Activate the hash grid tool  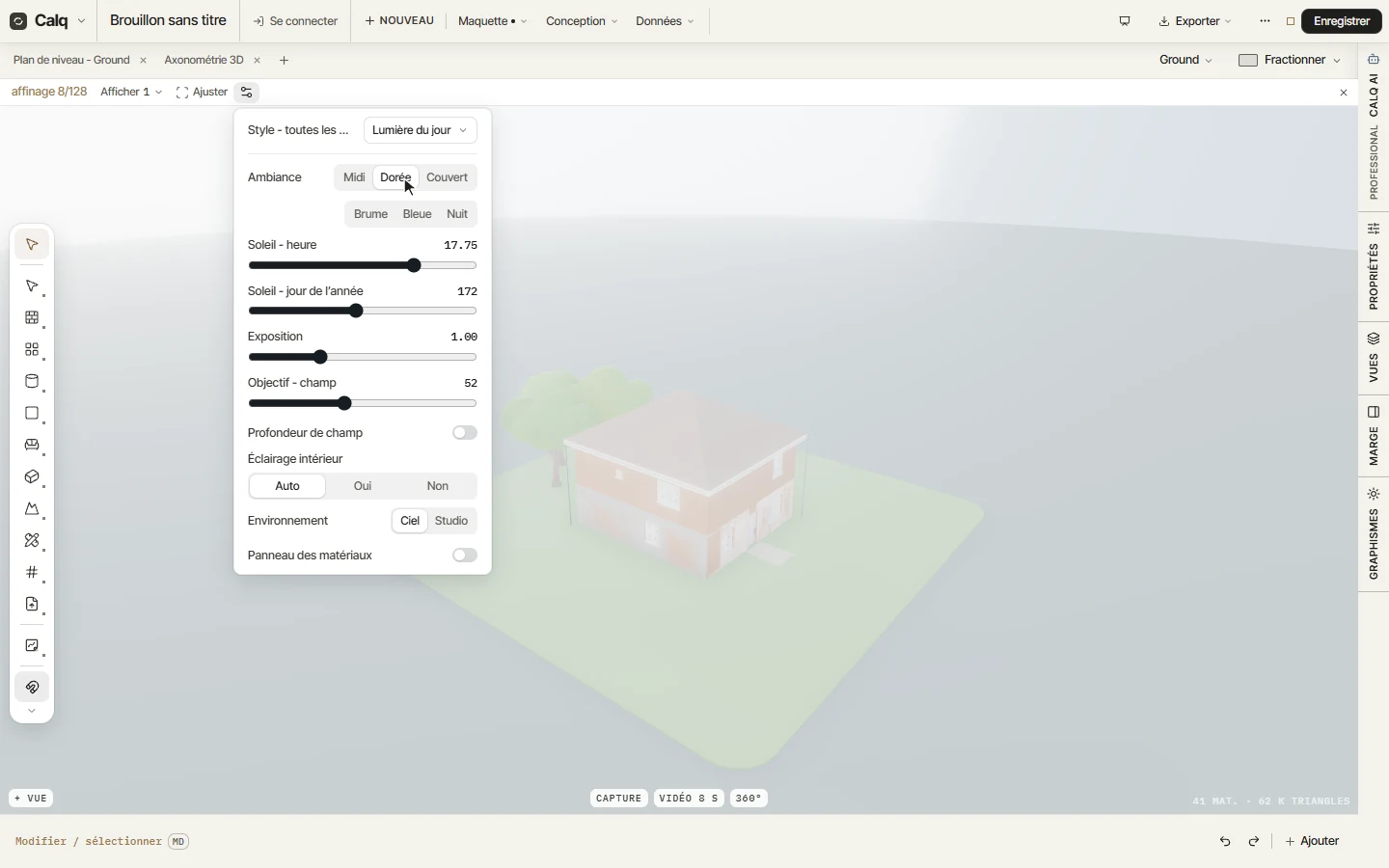point(32,573)
